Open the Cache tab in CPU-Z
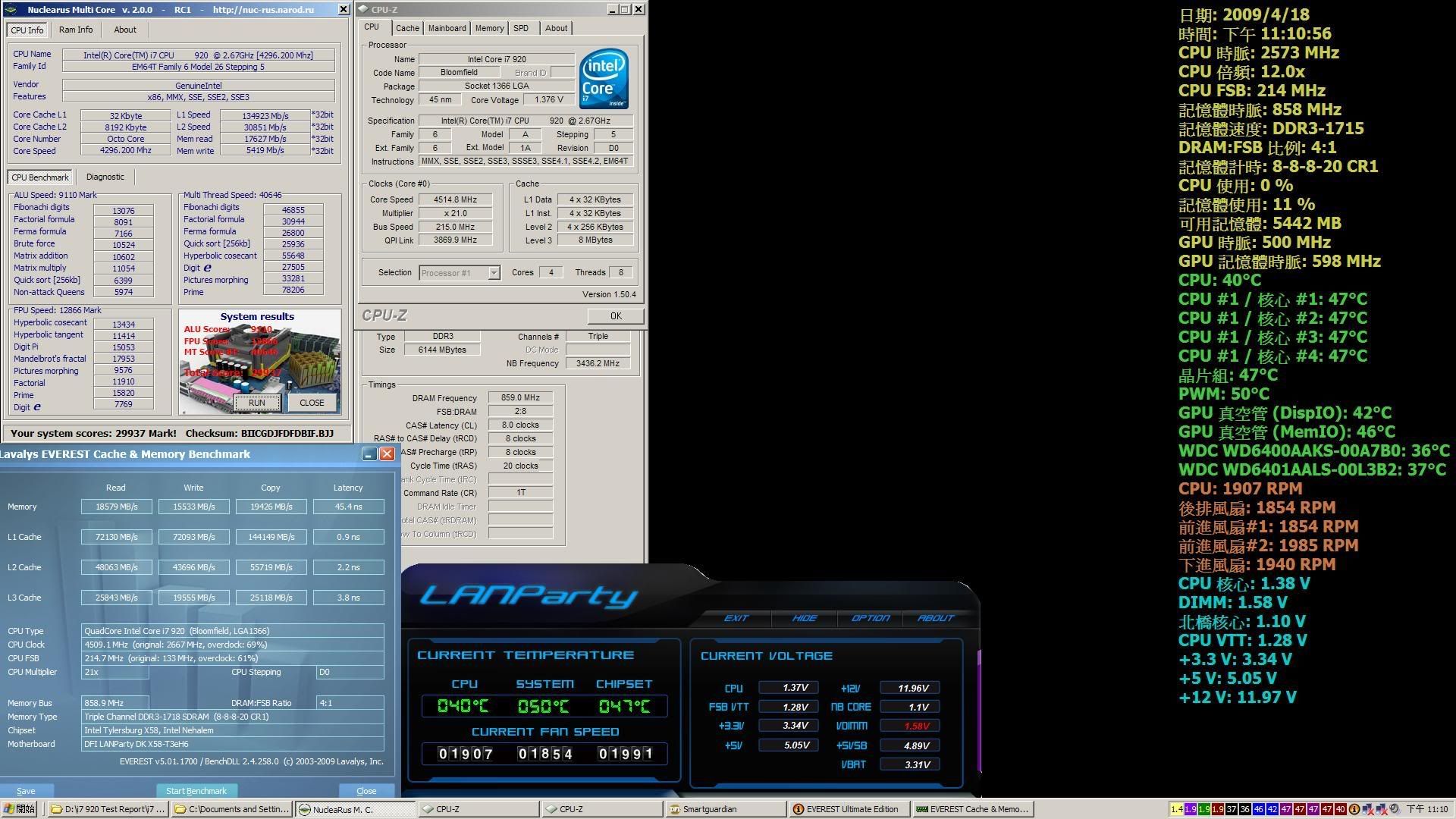Screen dimensions: 1456x819 tap(407, 28)
